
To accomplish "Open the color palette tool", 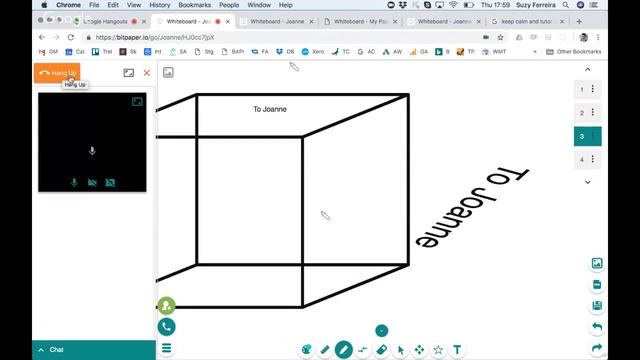I will (307, 349).
